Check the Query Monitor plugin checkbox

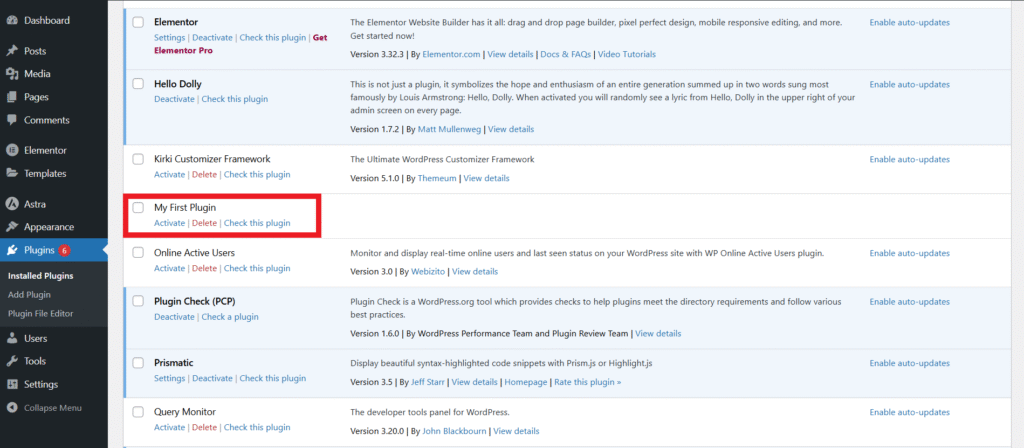(x=138, y=412)
